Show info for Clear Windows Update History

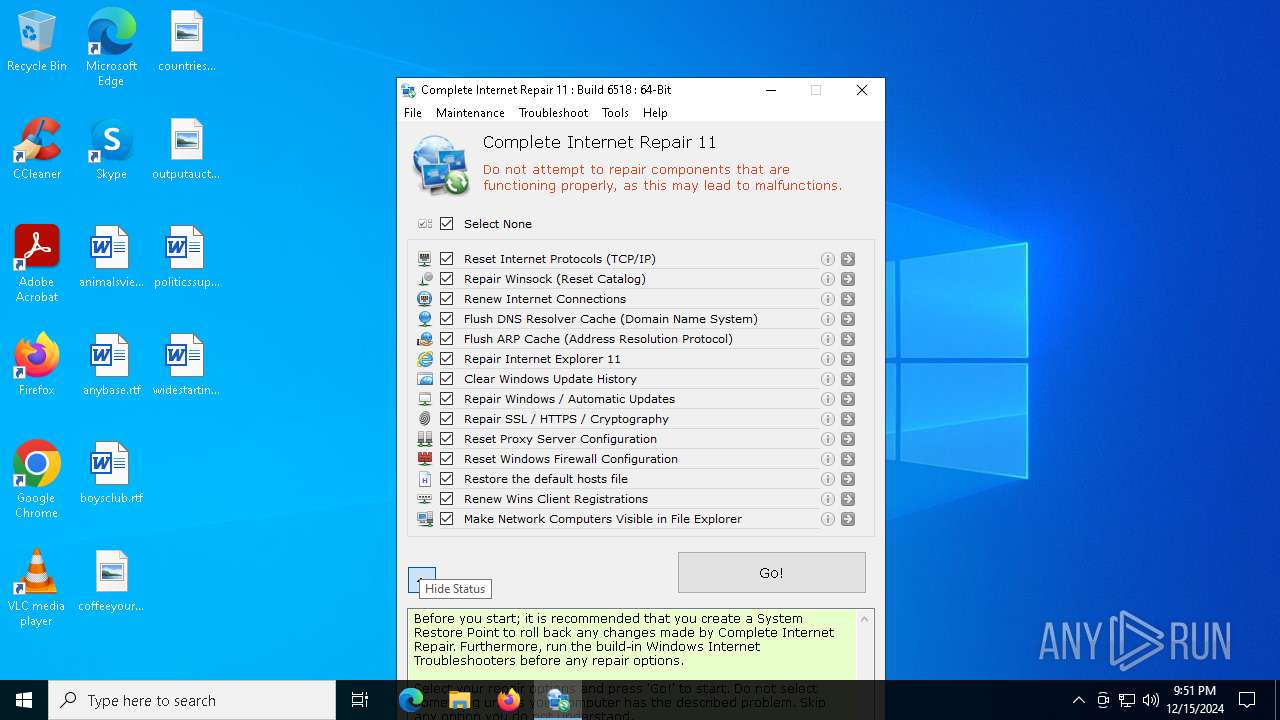point(827,379)
